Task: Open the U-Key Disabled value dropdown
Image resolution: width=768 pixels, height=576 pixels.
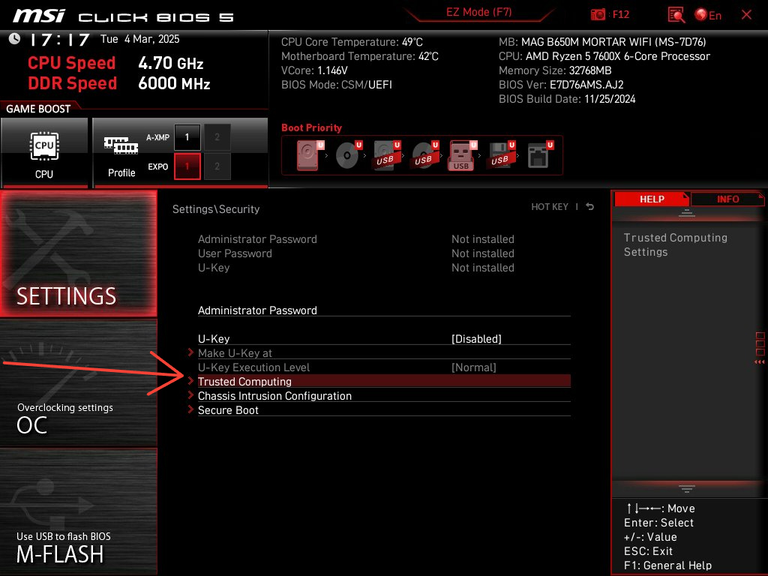Action: tap(476, 339)
